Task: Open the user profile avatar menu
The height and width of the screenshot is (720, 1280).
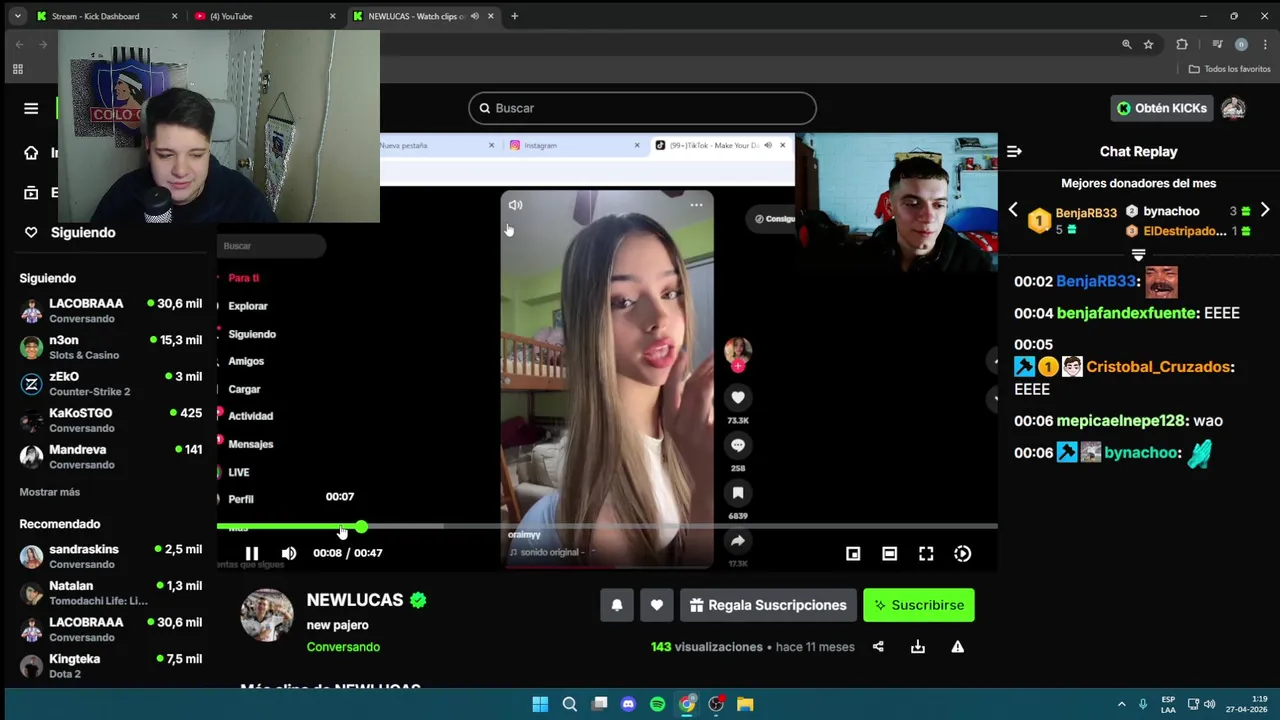Action: coord(1233,108)
